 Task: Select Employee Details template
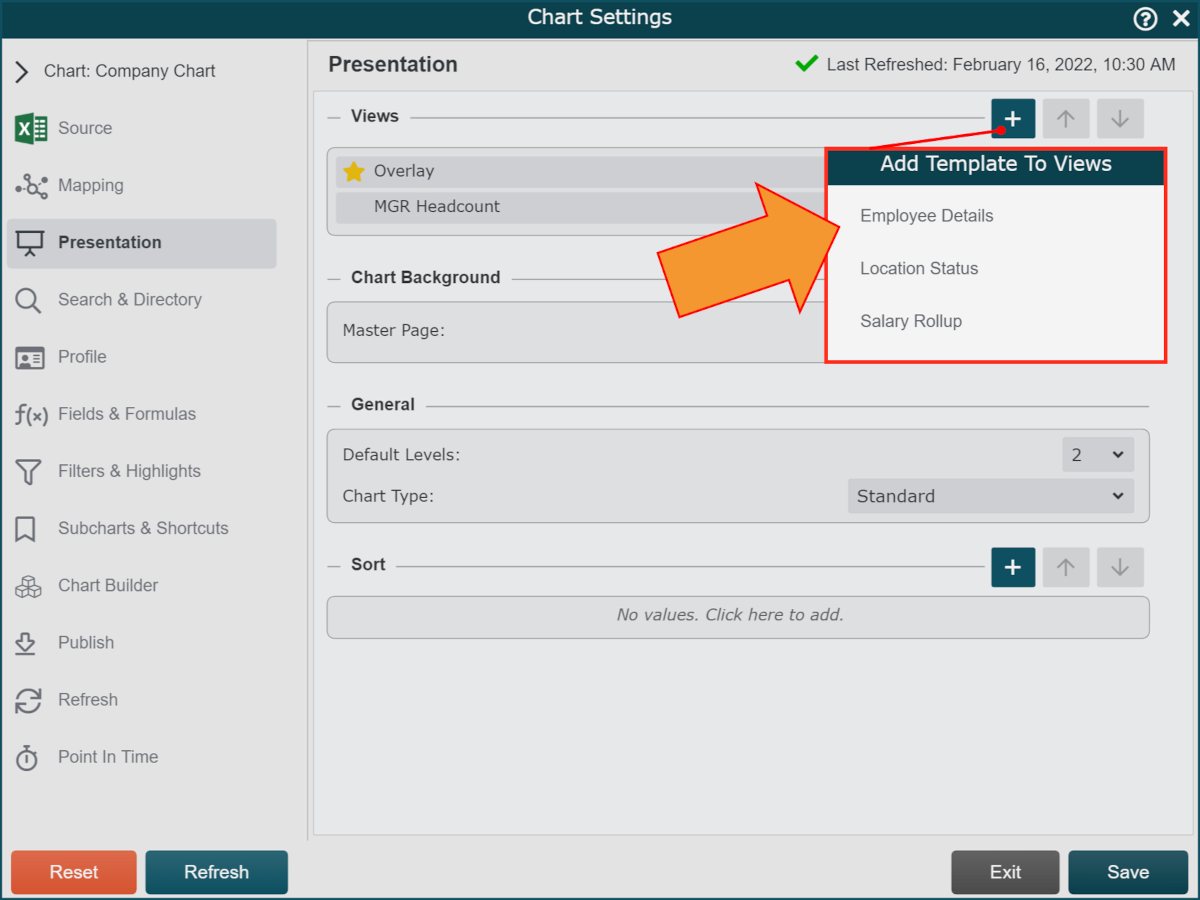click(x=926, y=216)
